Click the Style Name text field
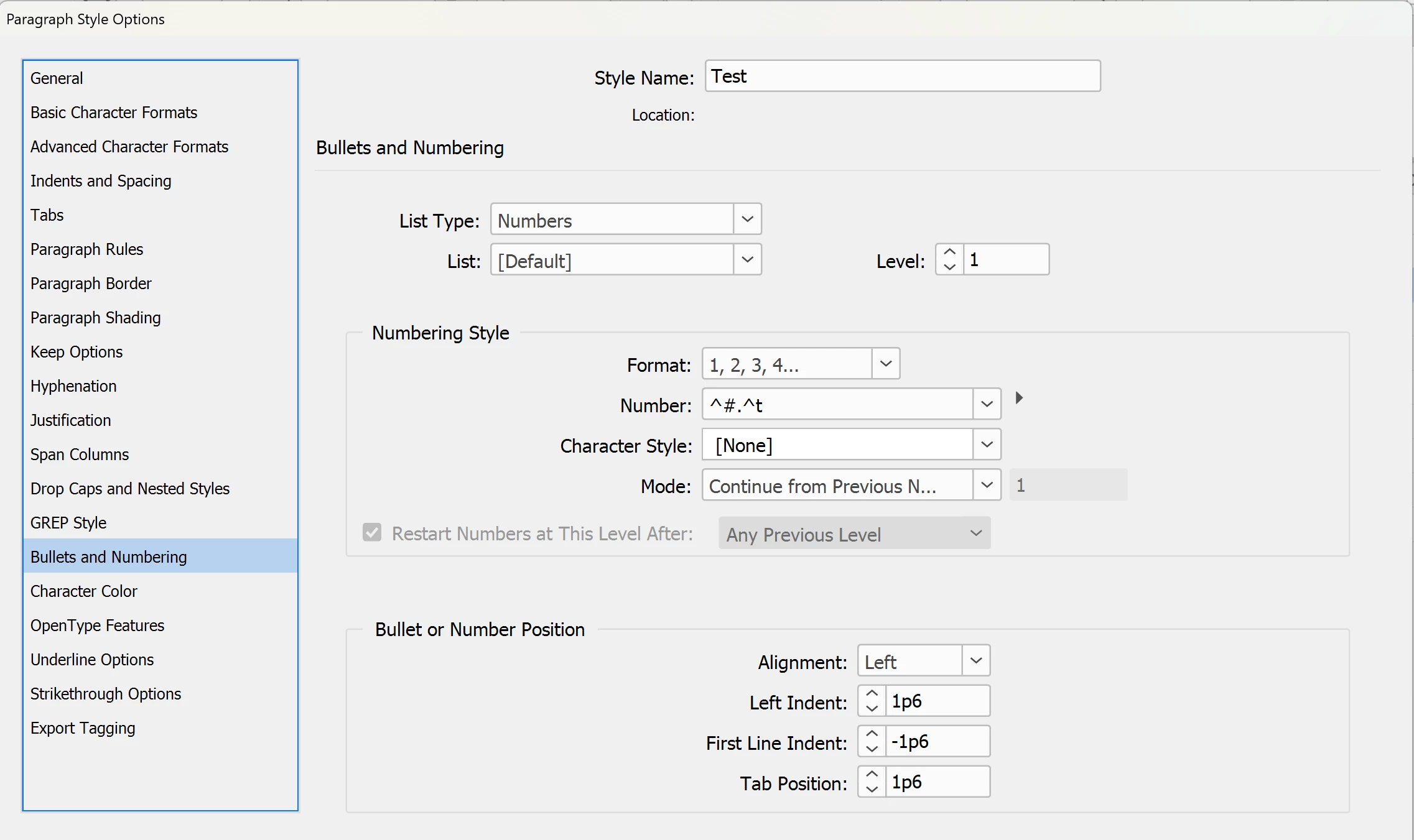 902,76
